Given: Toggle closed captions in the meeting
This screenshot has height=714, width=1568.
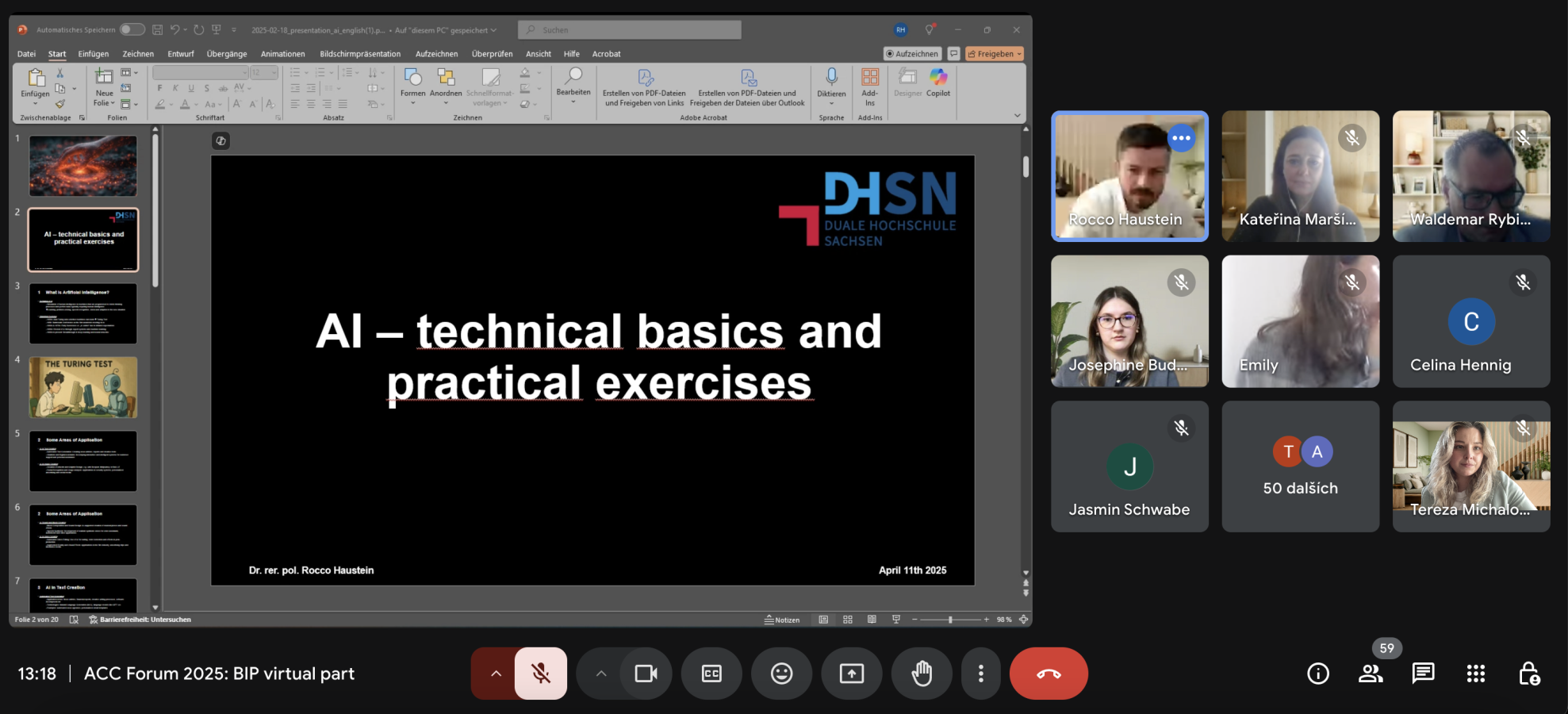Looking at the screenshot, I should [711, 674].
